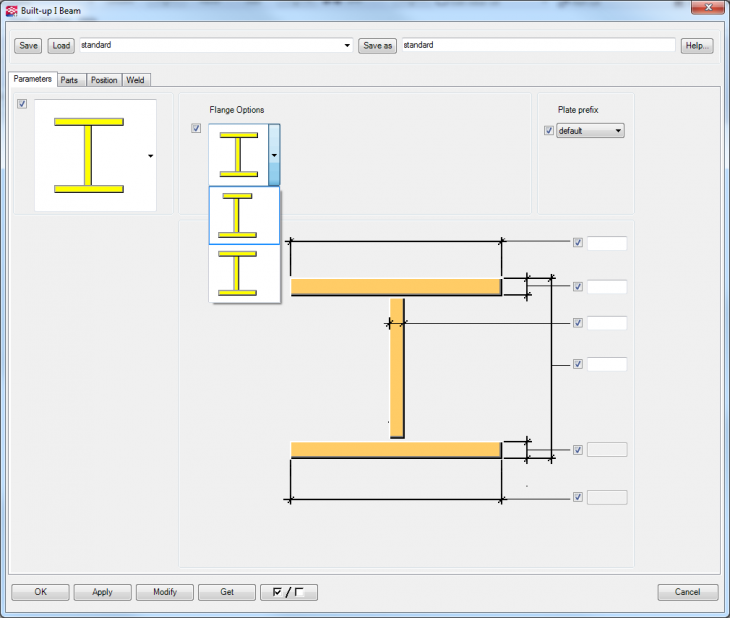
Task: Click the selected Flange Options beam thumbnail
Action: (238, 155)
